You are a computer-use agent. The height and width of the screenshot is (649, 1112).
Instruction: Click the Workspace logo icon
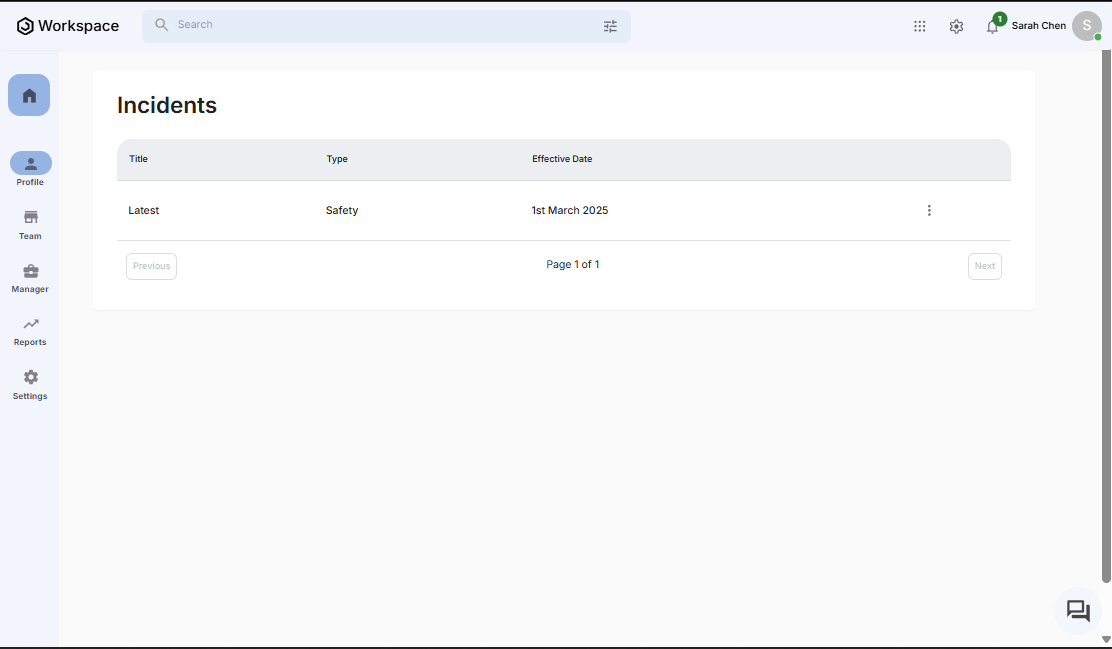(x=25, y=26)
